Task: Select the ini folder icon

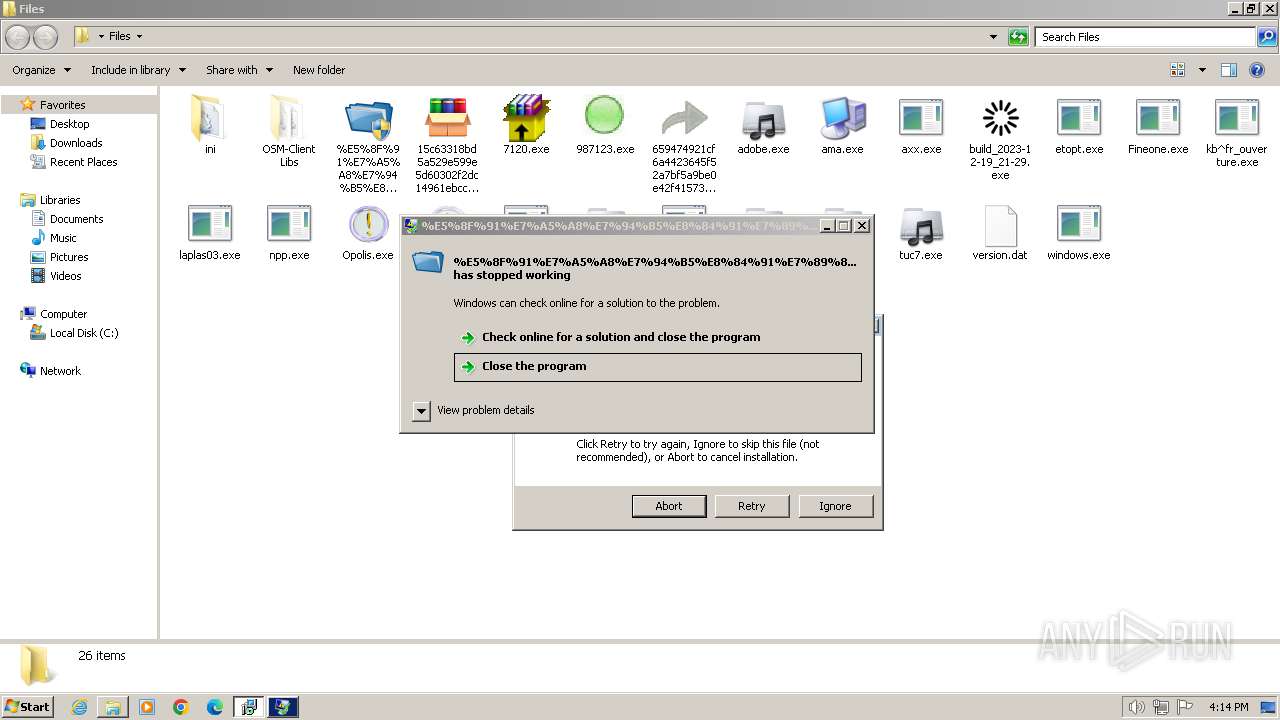Action: click(x=210, y=119)
